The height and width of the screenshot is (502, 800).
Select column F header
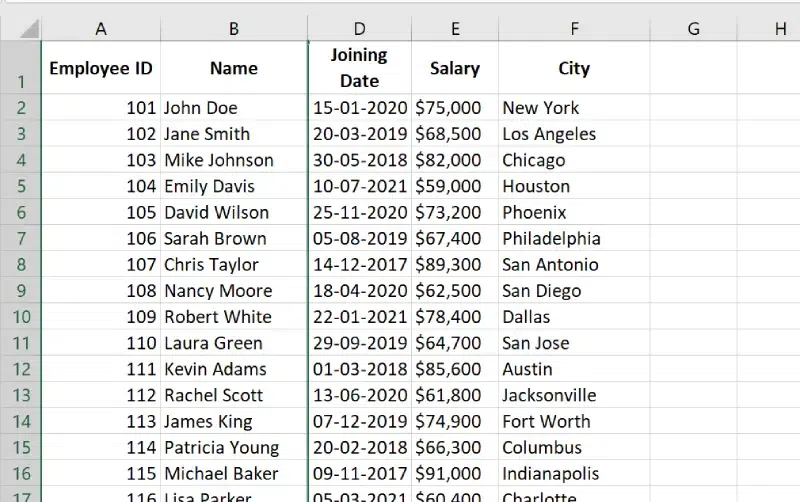pyautogui.click(x=574, y=29)
